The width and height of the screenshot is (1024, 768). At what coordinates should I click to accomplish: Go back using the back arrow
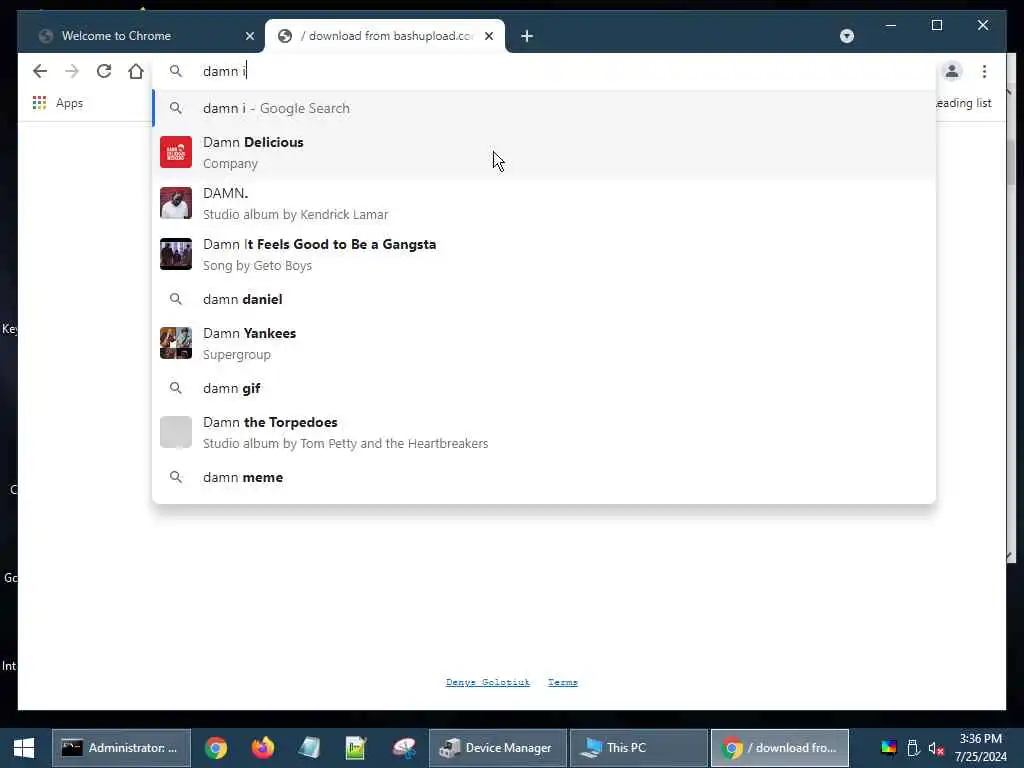(40, 71)
